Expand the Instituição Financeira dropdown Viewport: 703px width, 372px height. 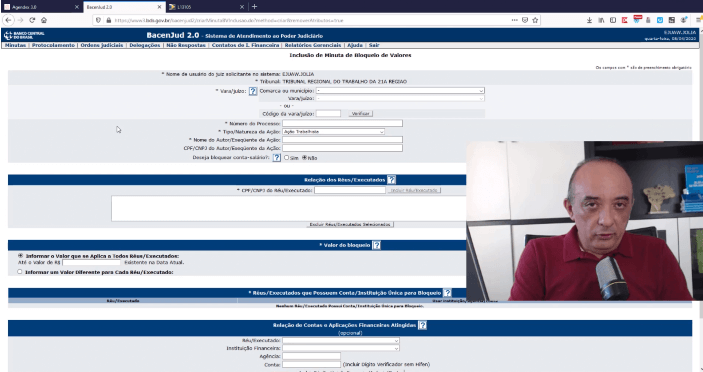[341, 348]
